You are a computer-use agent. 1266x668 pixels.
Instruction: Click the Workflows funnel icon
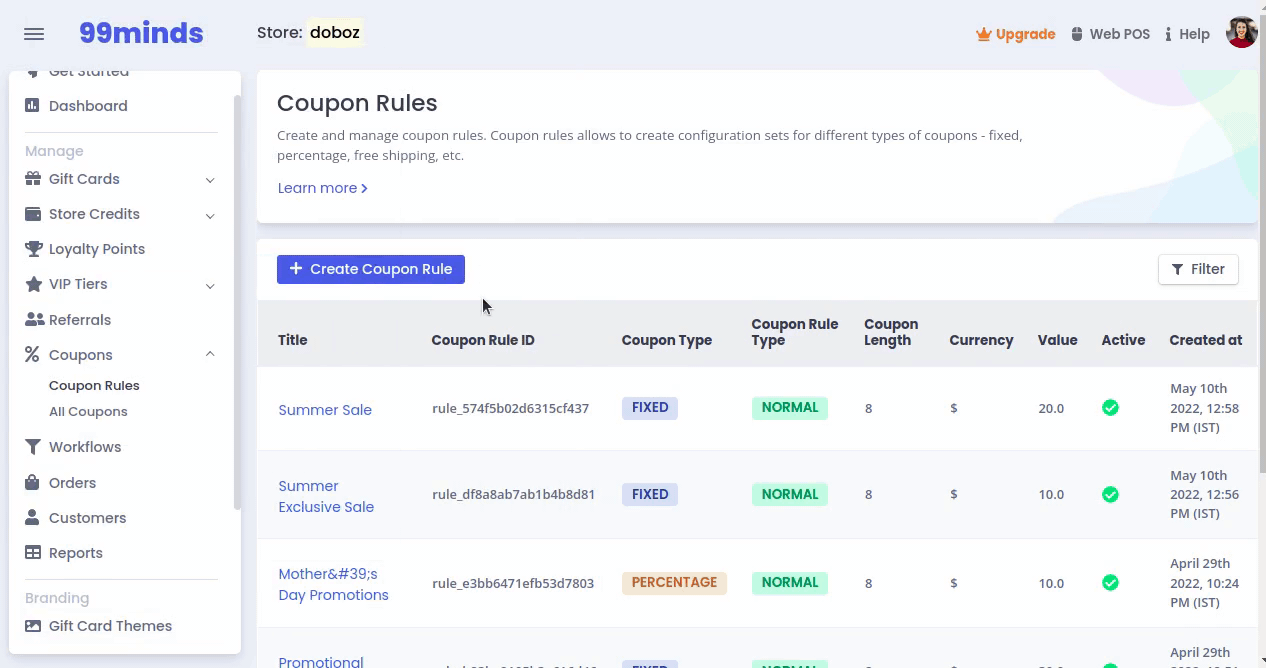pos(33,447)
